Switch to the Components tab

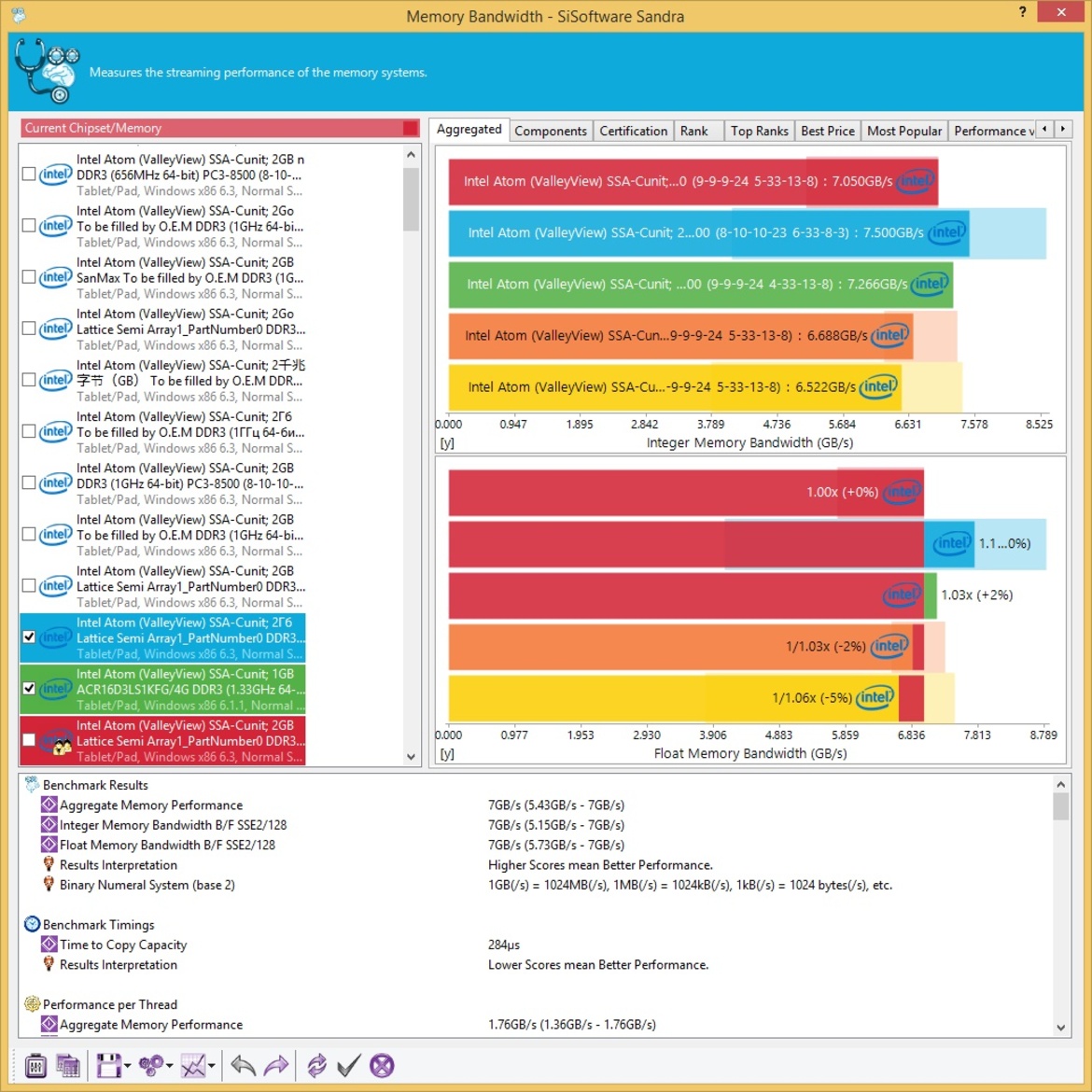(550, 131)
